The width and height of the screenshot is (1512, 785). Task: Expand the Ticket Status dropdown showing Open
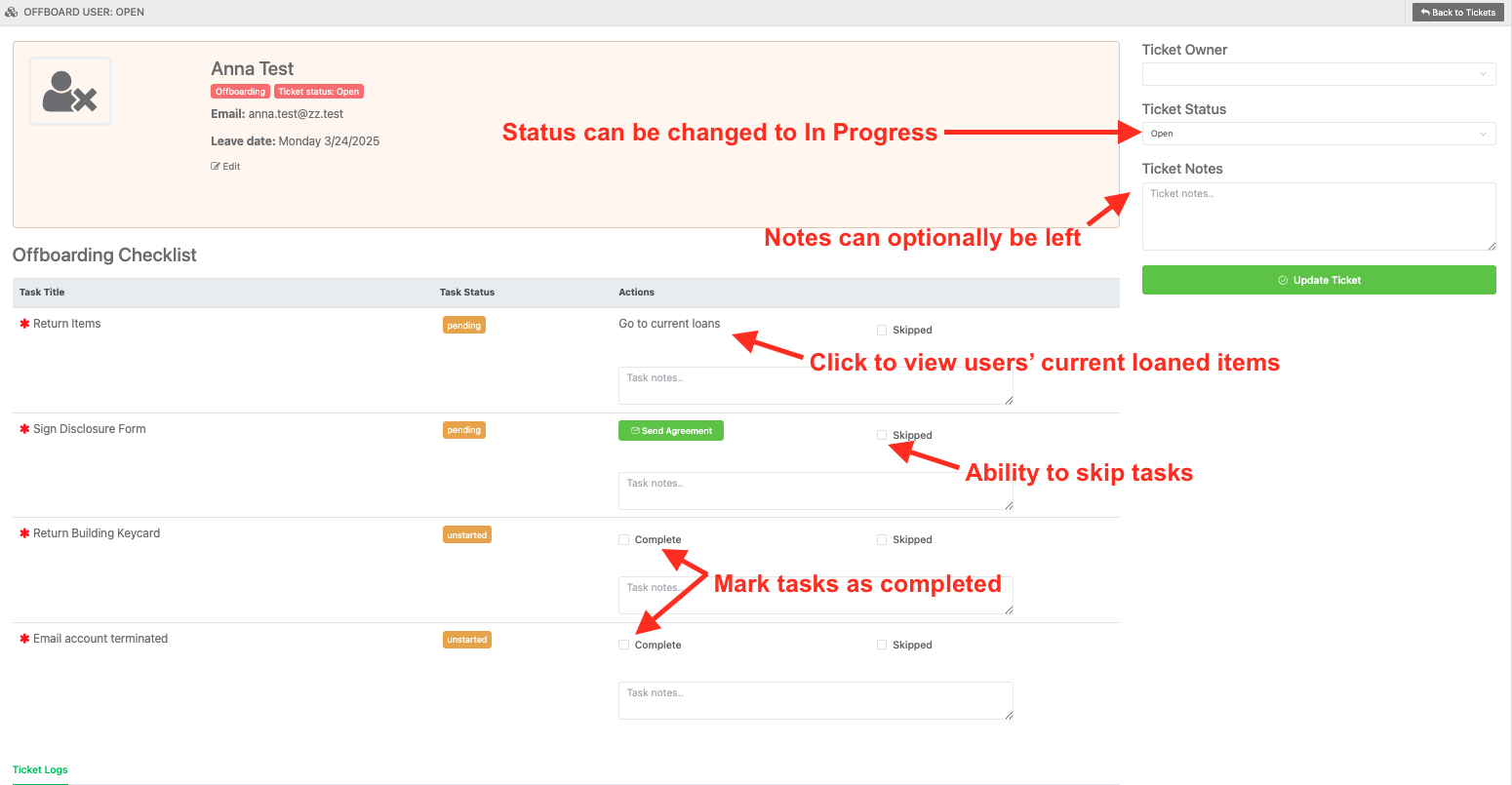1319,134
